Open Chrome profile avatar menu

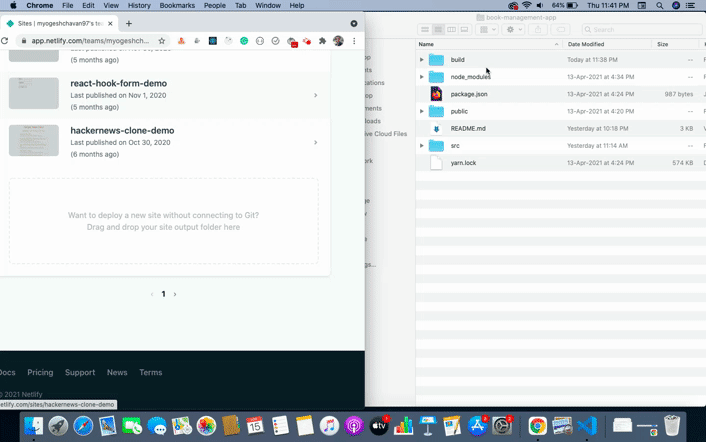tap(338, 41)
